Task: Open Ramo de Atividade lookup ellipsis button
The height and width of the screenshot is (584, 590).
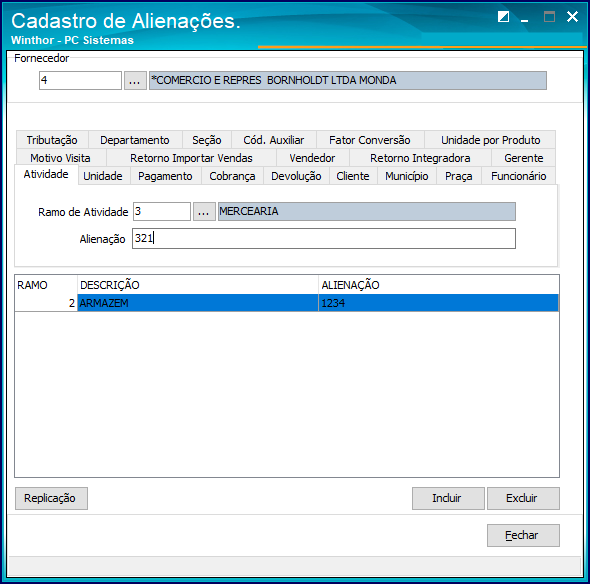Action: [x=204, y=211]
